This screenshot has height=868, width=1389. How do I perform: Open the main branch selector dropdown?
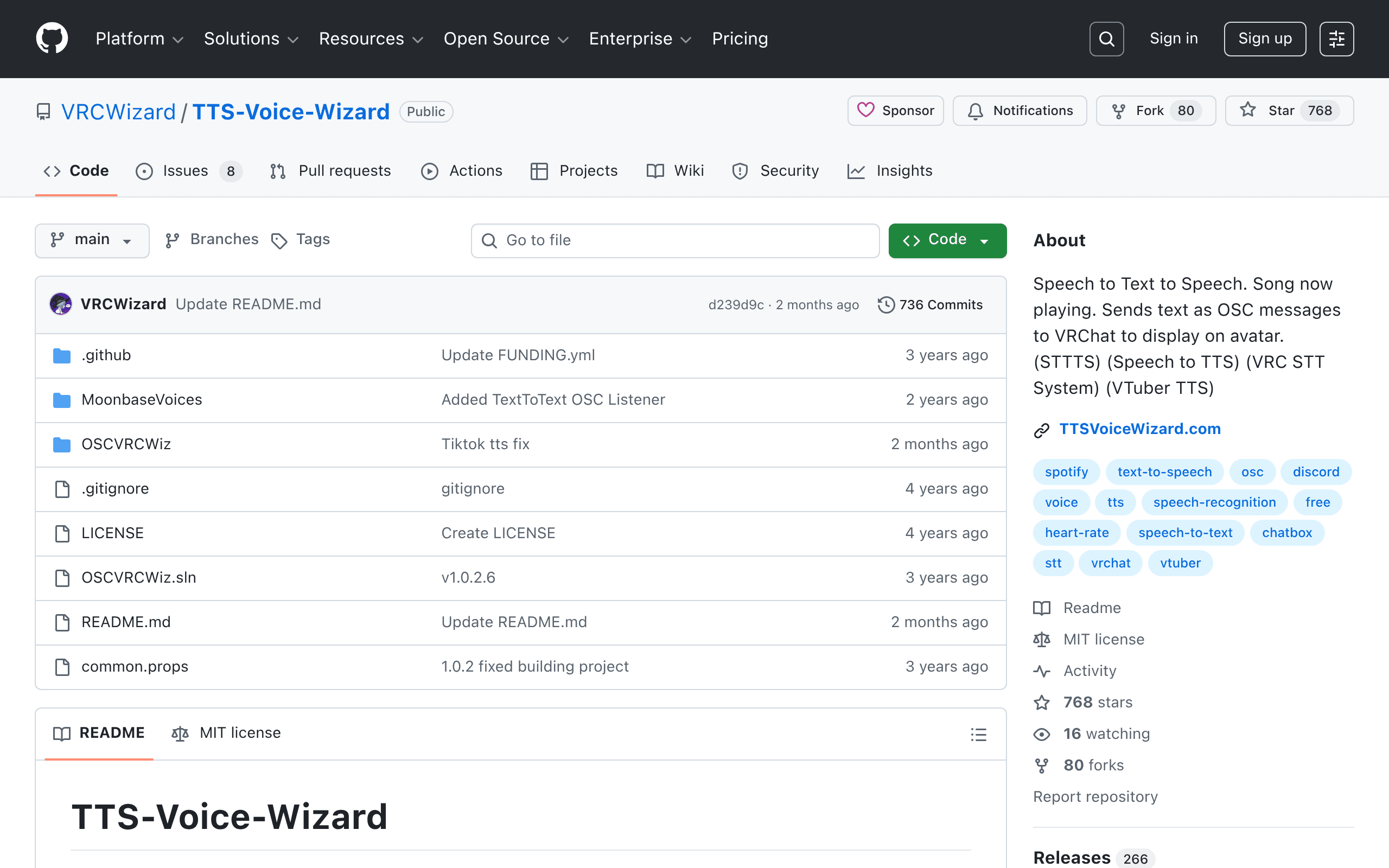pyautogui.click(x=92, y=240)
